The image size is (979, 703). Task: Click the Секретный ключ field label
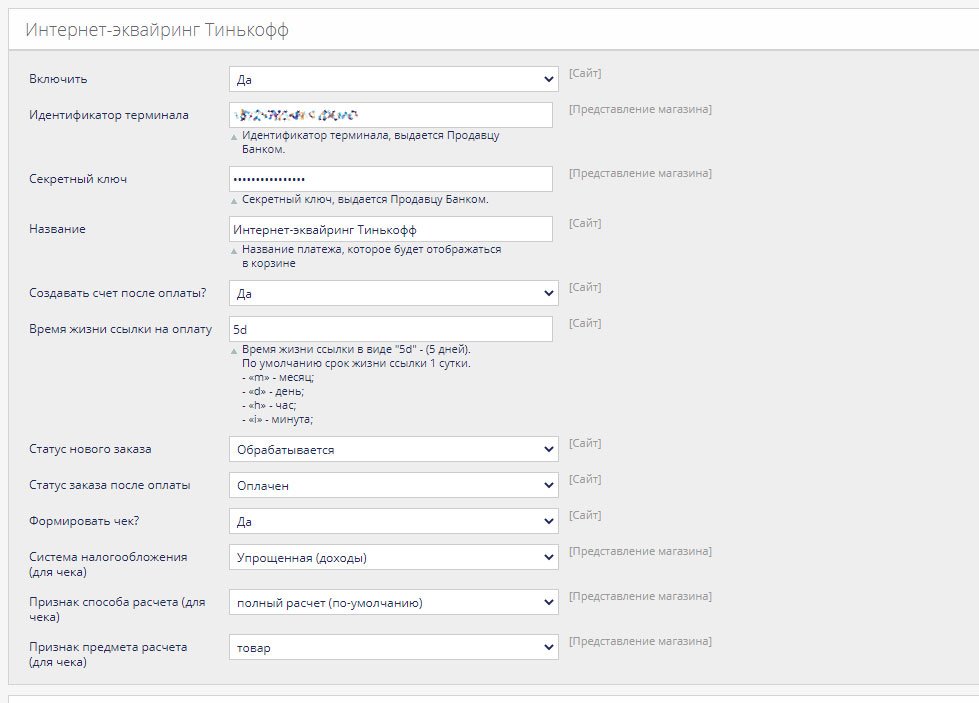click(78, 179)
